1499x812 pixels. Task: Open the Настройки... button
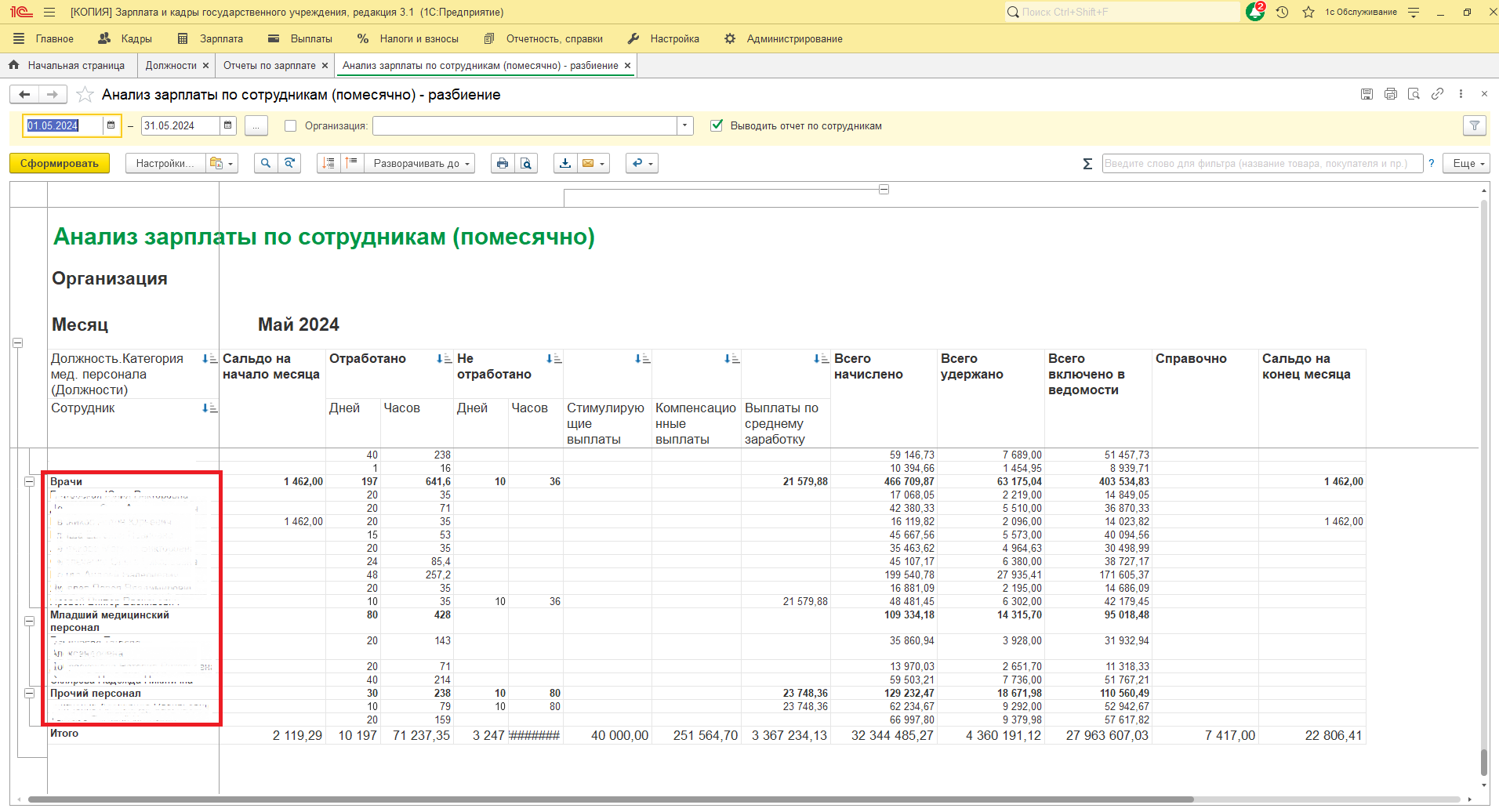(165, 163)
